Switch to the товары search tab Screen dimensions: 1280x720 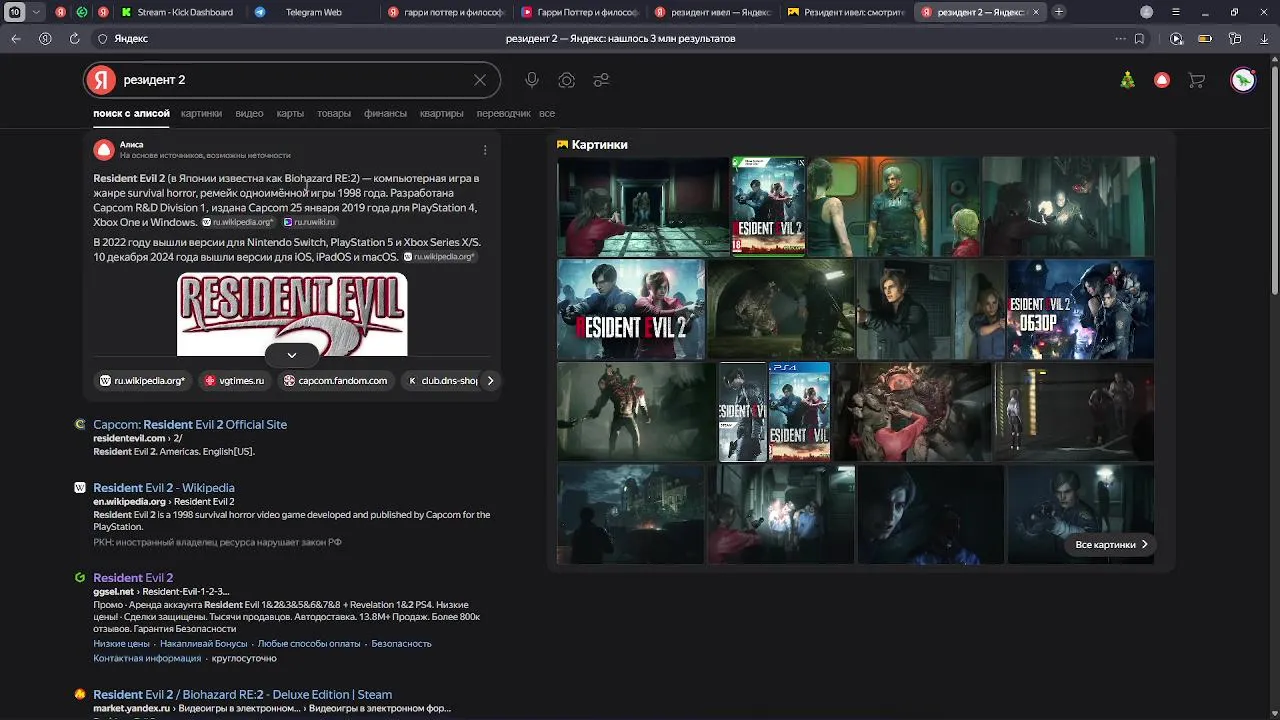pyautogui.click(x=334, y=113)
